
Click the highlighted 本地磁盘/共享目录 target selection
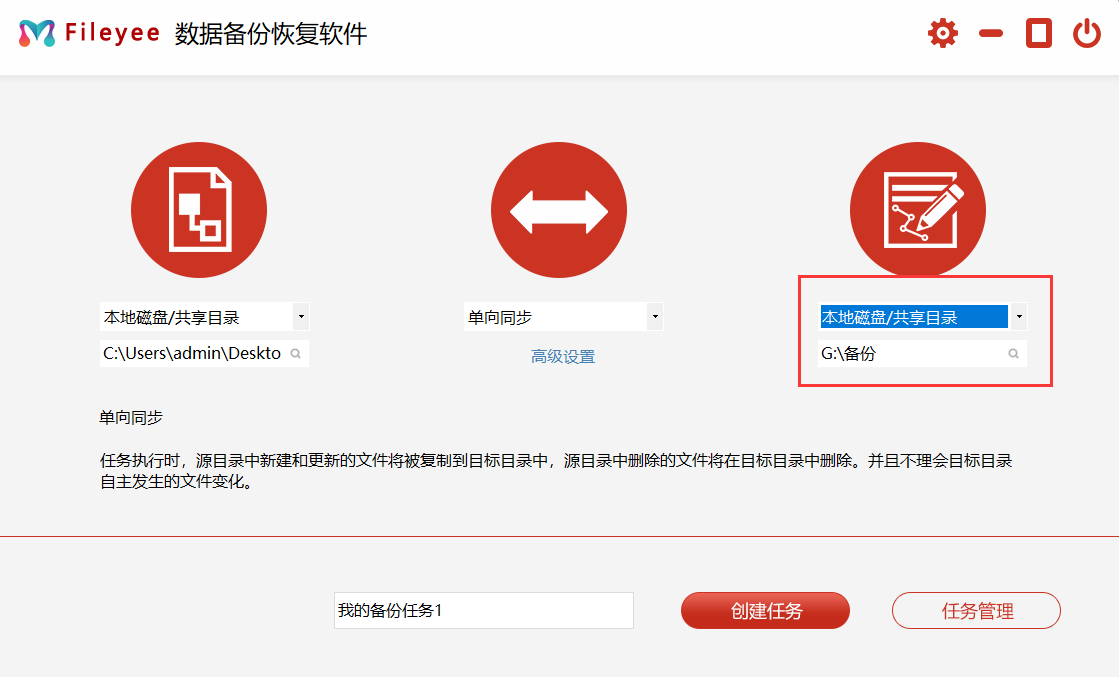click(x=910, y=315)
